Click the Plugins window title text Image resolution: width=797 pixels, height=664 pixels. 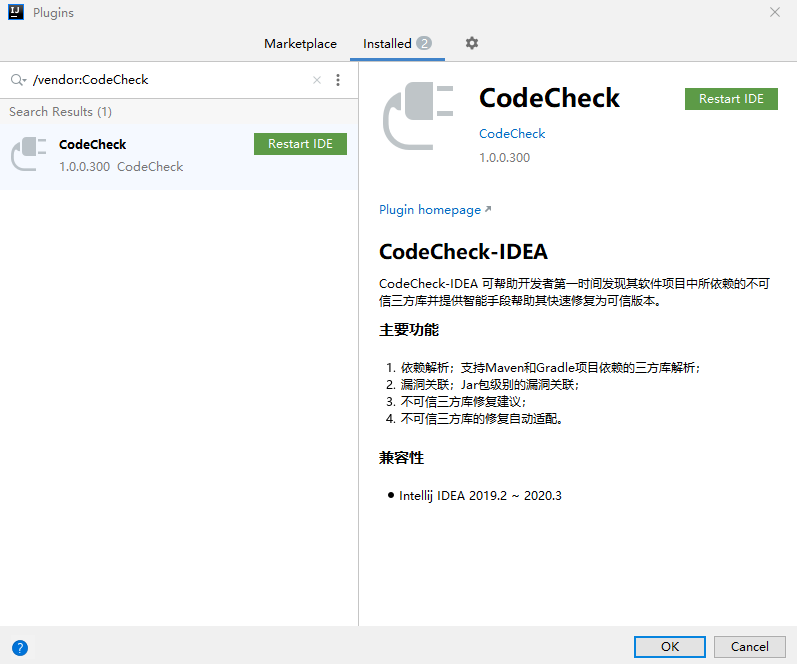pyautogui.click(x=53, y=13)
